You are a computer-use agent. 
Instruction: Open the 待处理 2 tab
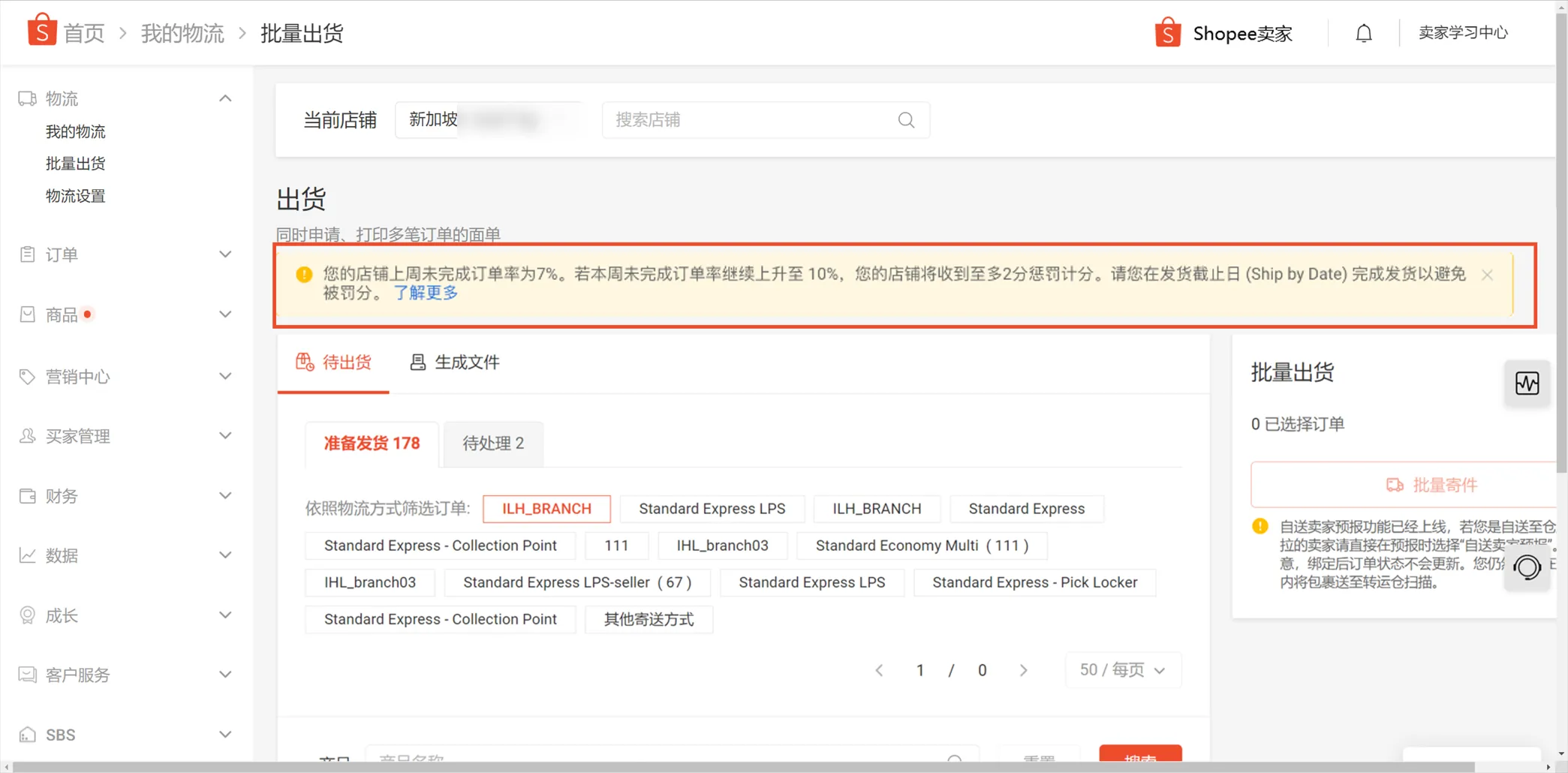[x=492, y=443]
